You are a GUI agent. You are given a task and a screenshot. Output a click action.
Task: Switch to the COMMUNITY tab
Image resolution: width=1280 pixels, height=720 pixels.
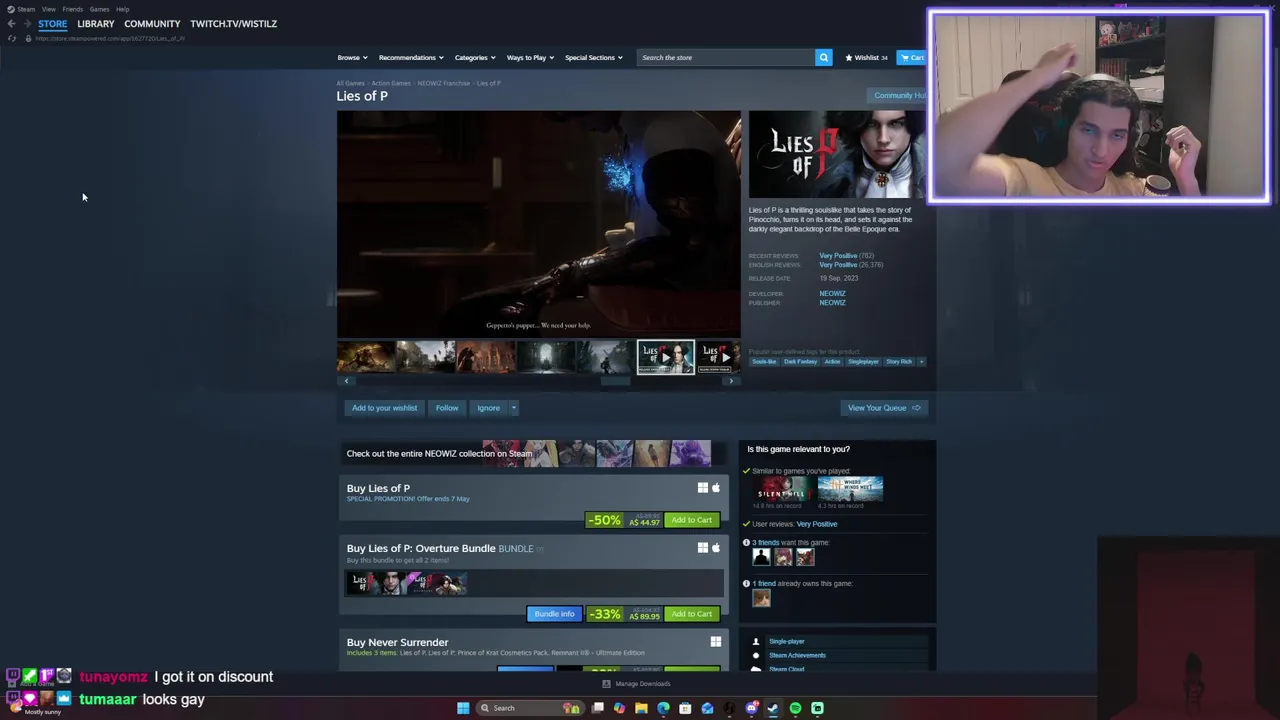click(152, 24)
